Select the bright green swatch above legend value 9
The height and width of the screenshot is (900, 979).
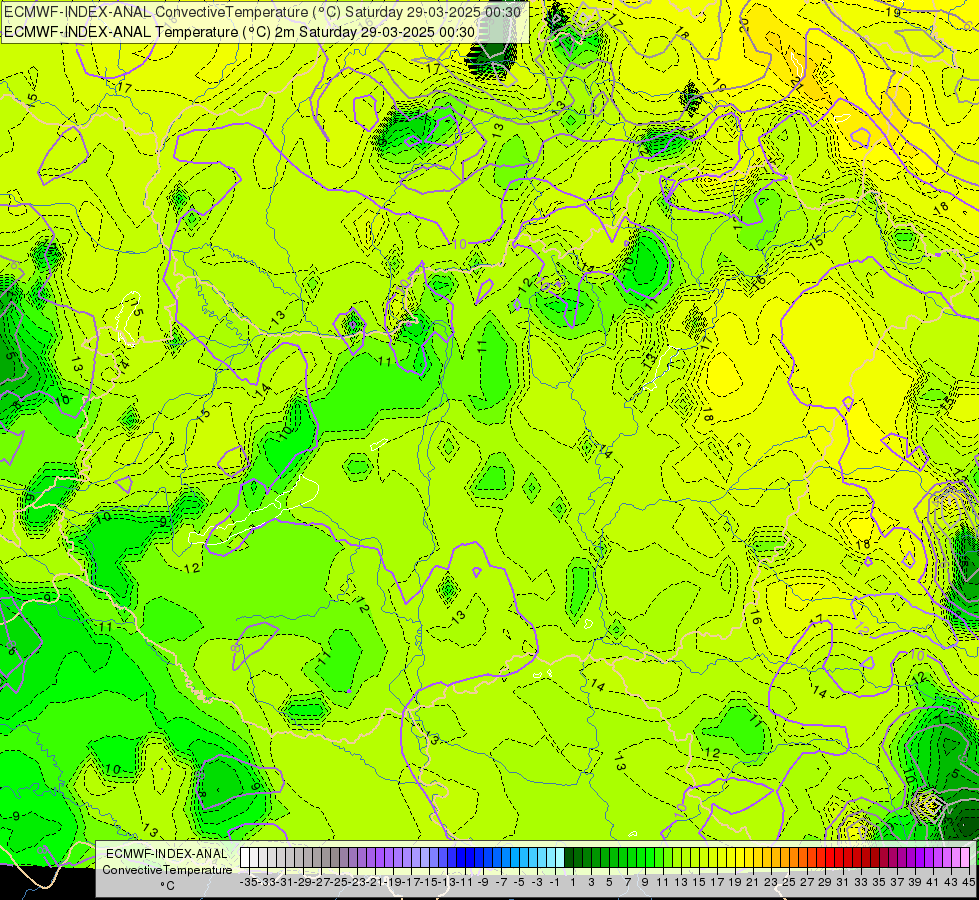click(x=641, y=857)
